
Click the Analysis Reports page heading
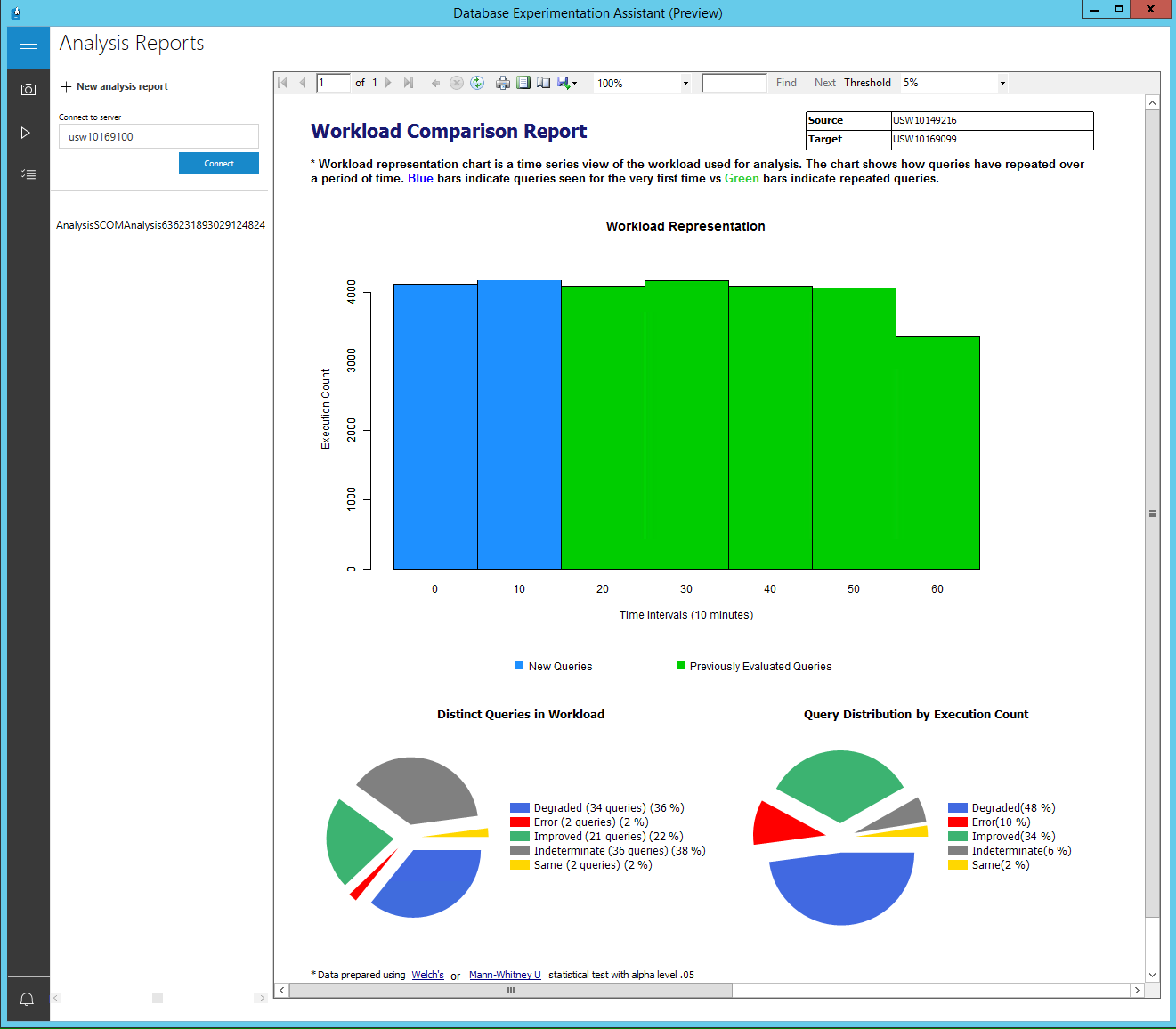(x=132, y=43)
